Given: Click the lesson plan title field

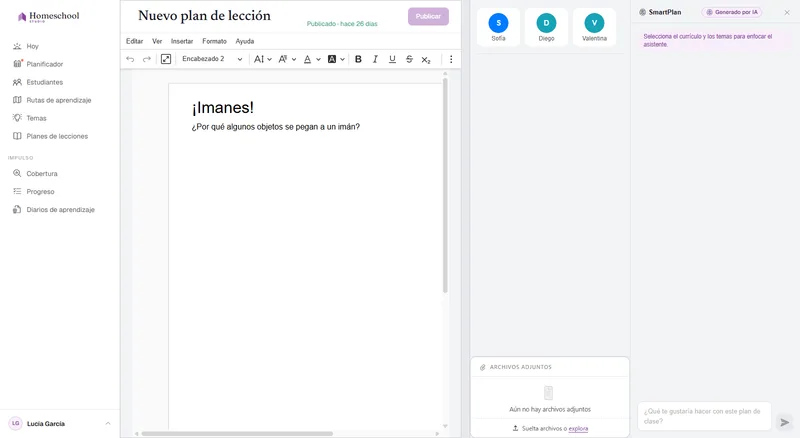Looking at the screenshot, I should tap(205, 16).
